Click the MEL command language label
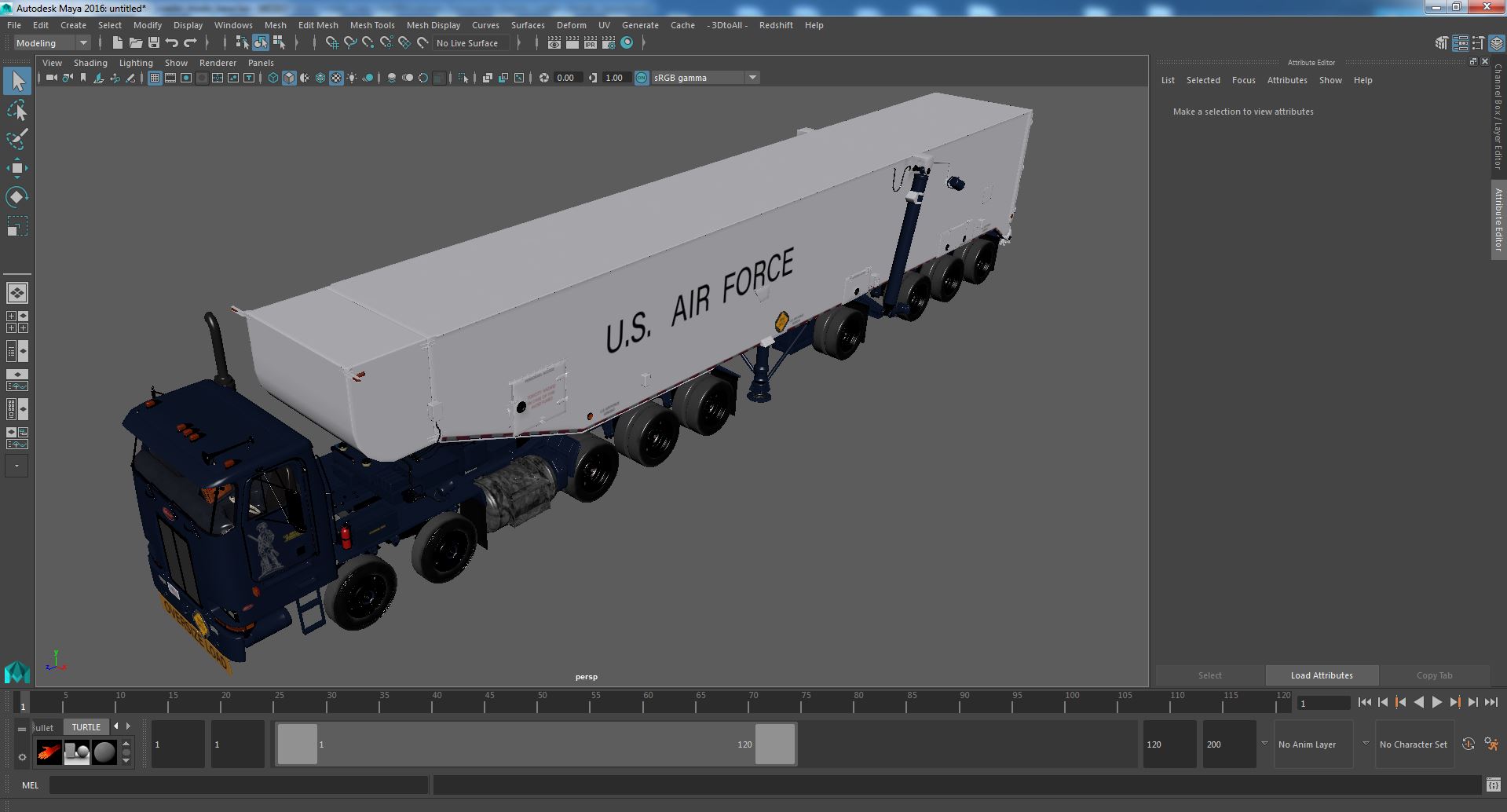Viewport: 1507px width, 812px height. (x=30, y=785)
